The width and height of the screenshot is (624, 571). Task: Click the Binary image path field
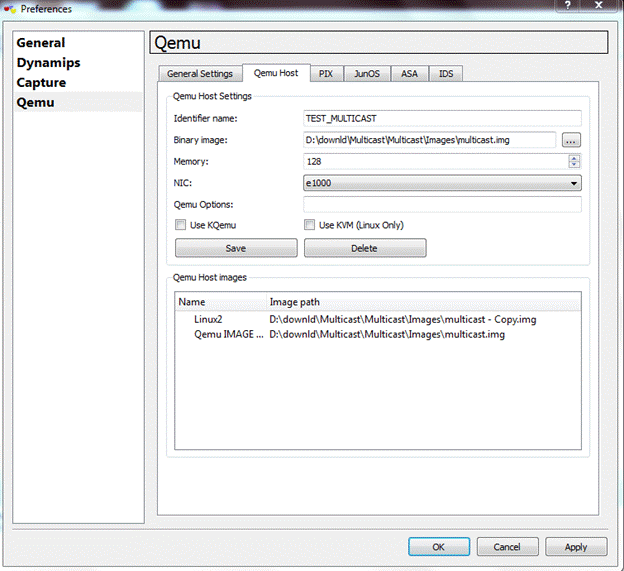pos(429,140)
